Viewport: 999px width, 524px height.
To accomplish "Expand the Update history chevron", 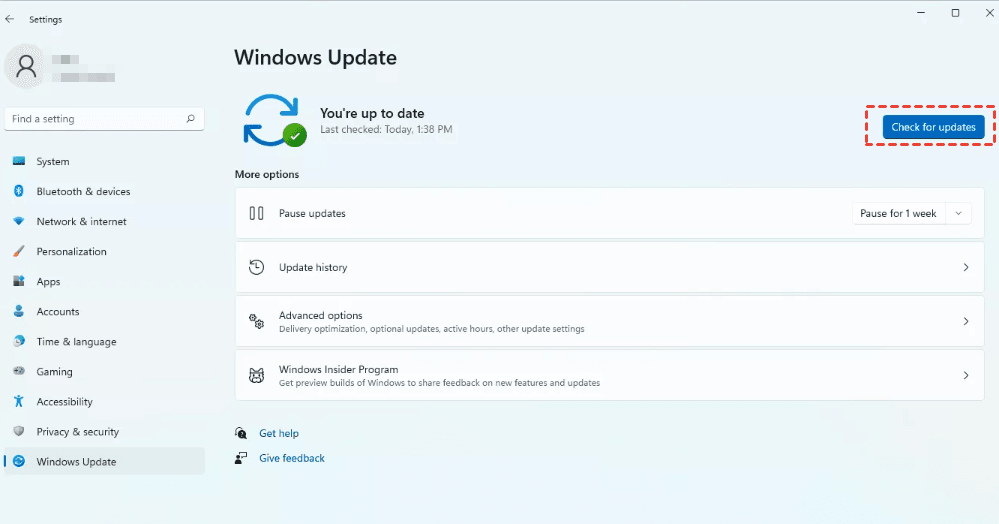I will pyautogui.click(x=965, y=267).
